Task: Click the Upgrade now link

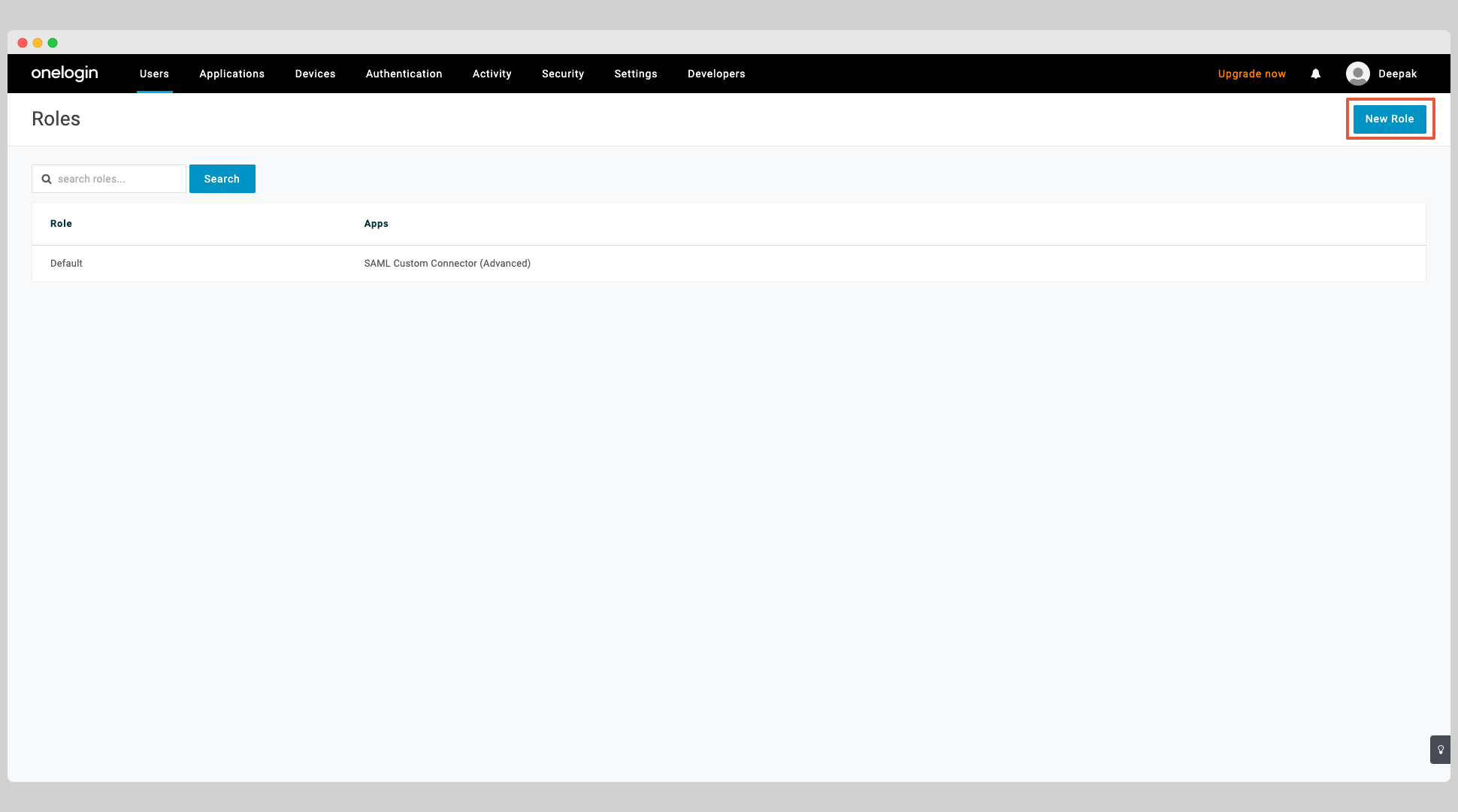Action: pos(1251,74)
